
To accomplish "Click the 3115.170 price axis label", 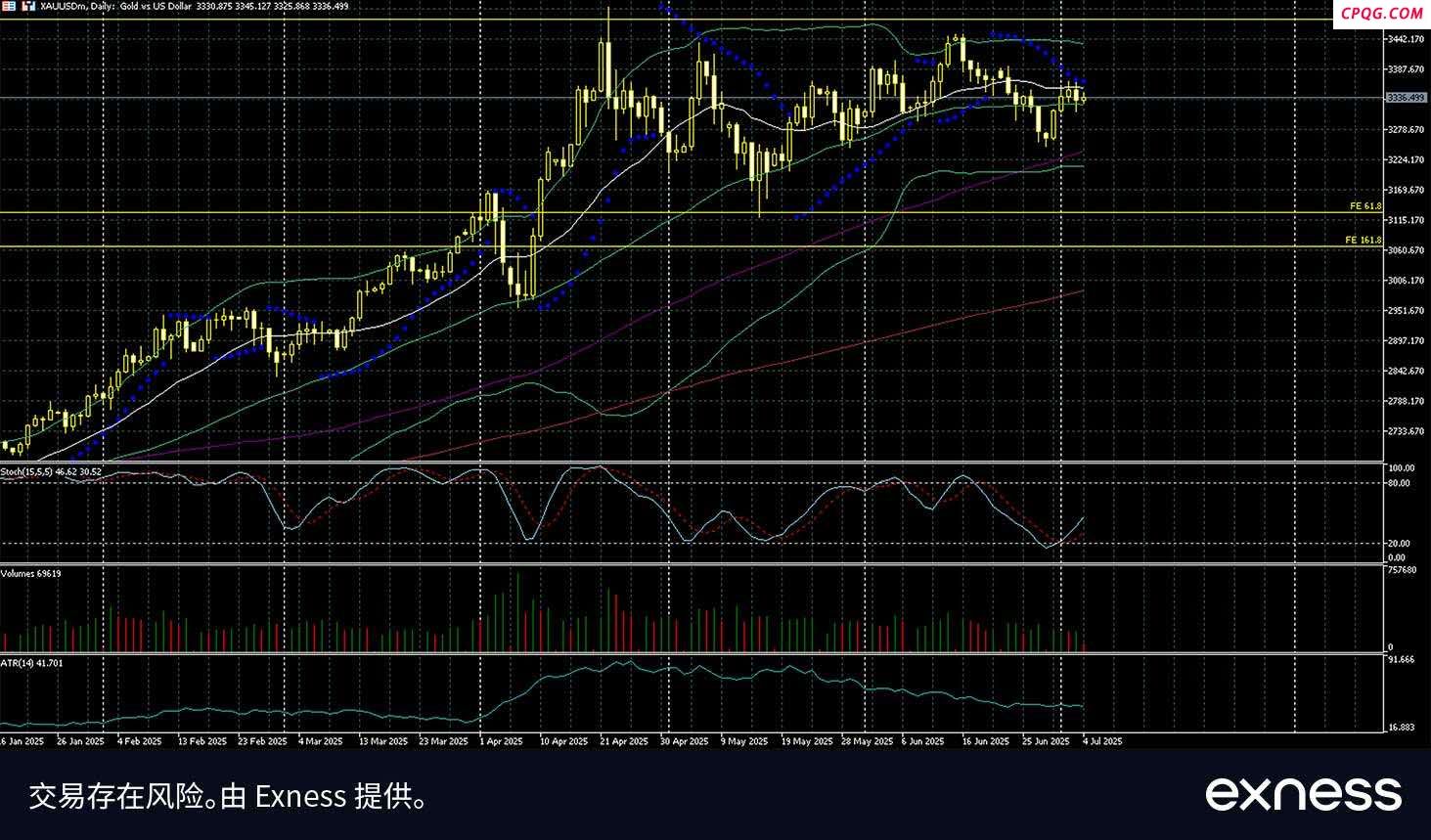I will [x=1406, y=220].
